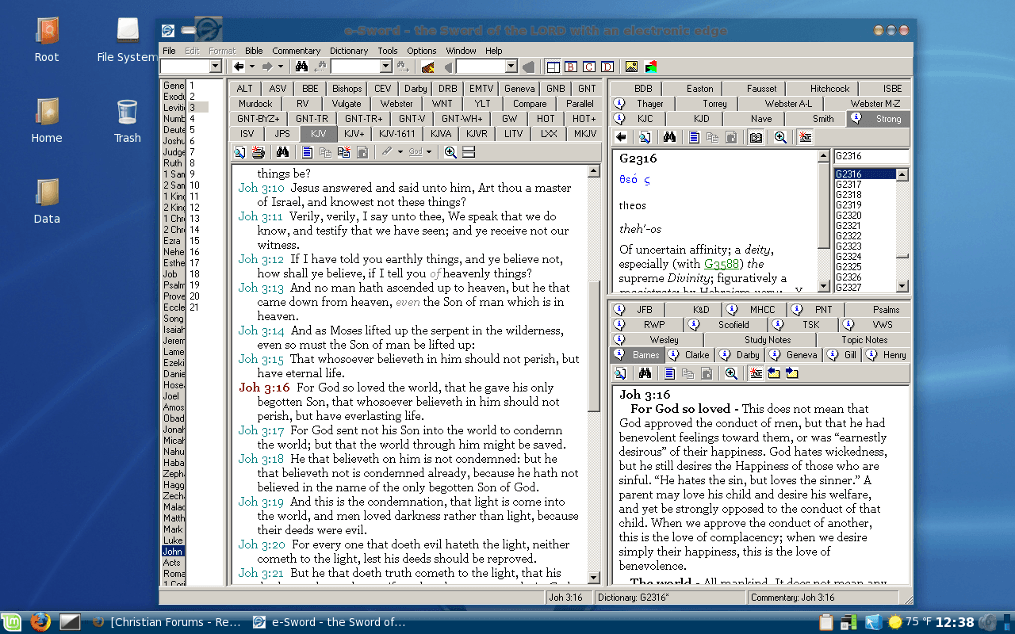Expand the God dropdown in Bible toolbar
The width and height of the screenshot is (1015, 634).
429,152
